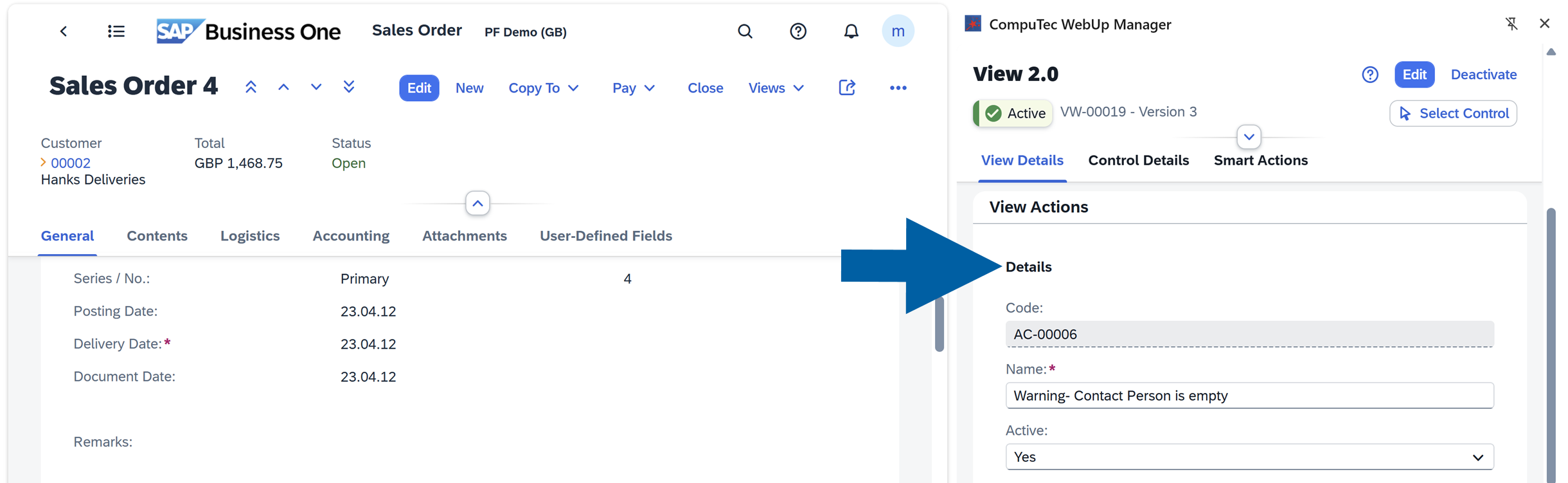
Task: Open help in WebUp Manager panel
Action: [1370, 75]
